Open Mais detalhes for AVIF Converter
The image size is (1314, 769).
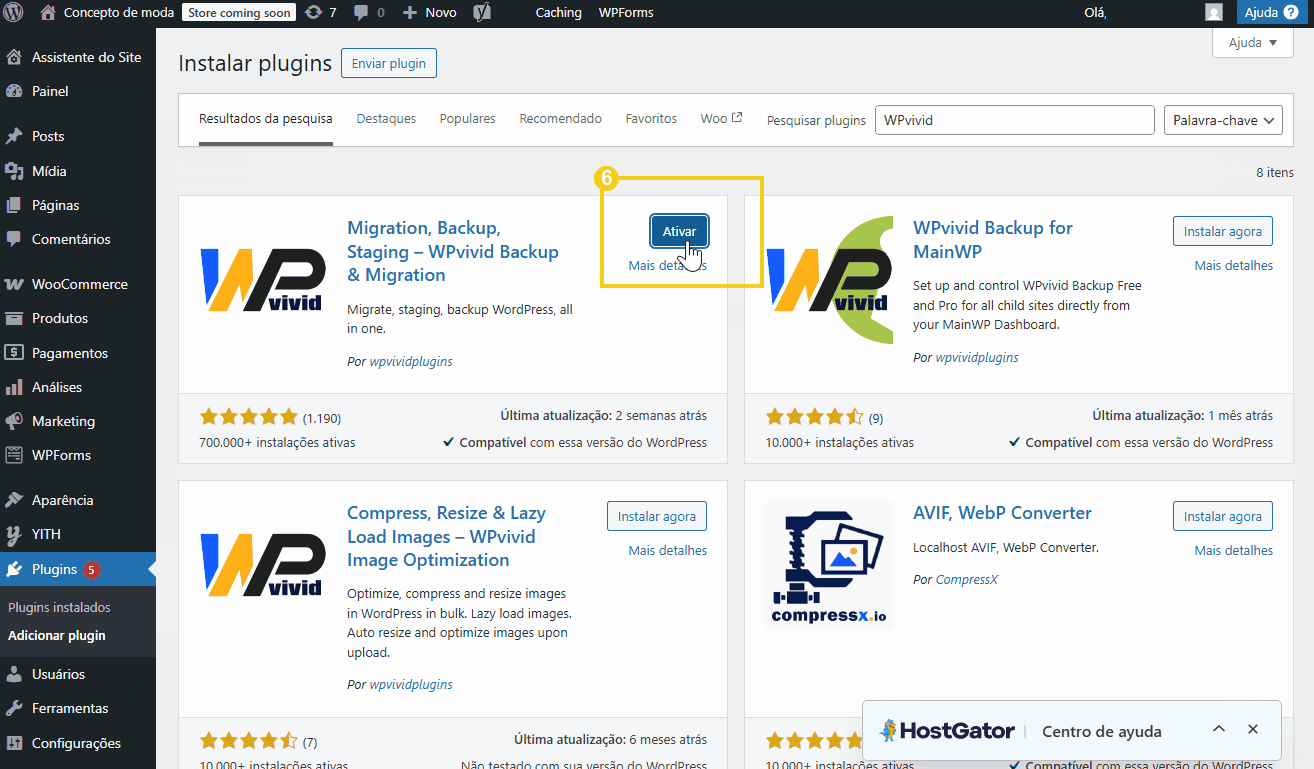pyautogui.click(x=1233, y=550)
